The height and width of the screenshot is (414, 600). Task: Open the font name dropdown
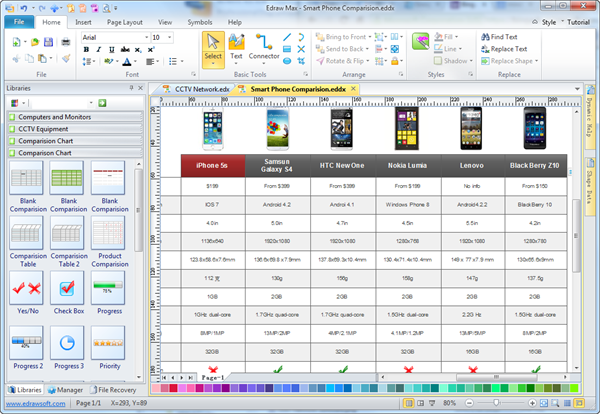coord(144,37)
